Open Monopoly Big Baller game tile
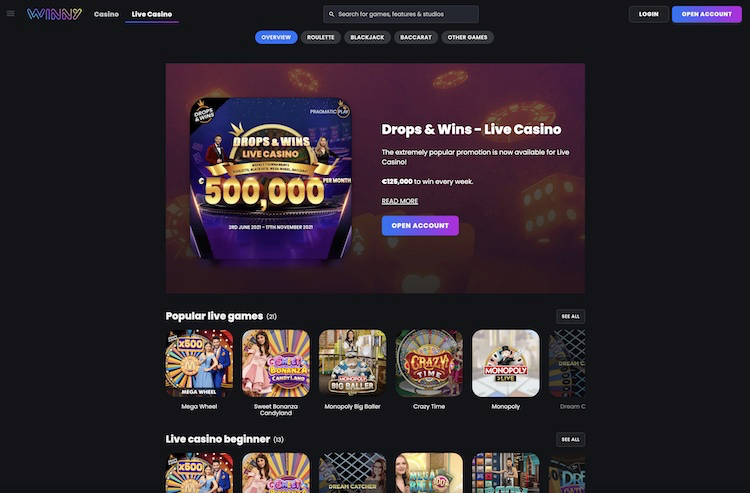Viewport: 750px width, 493px height. [x=353, y=363]
